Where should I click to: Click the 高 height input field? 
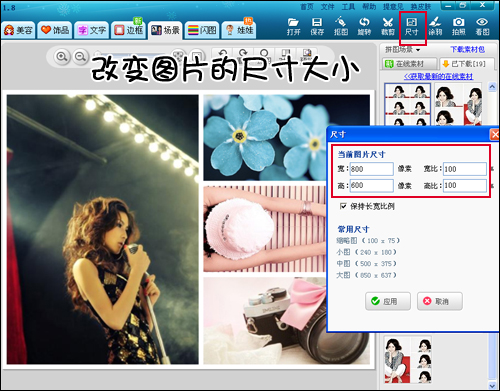pyautogui.click(x=371, y=185)
